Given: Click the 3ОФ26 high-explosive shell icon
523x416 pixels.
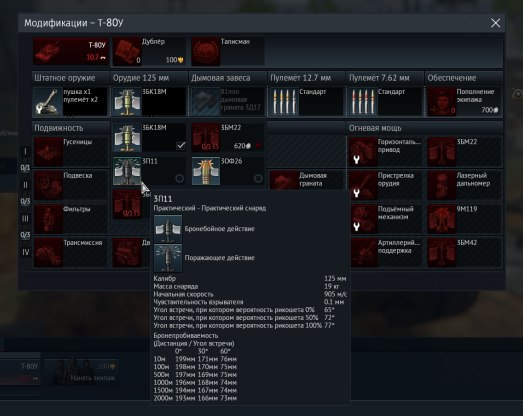Looking at the screenshot, I should 205,171.
